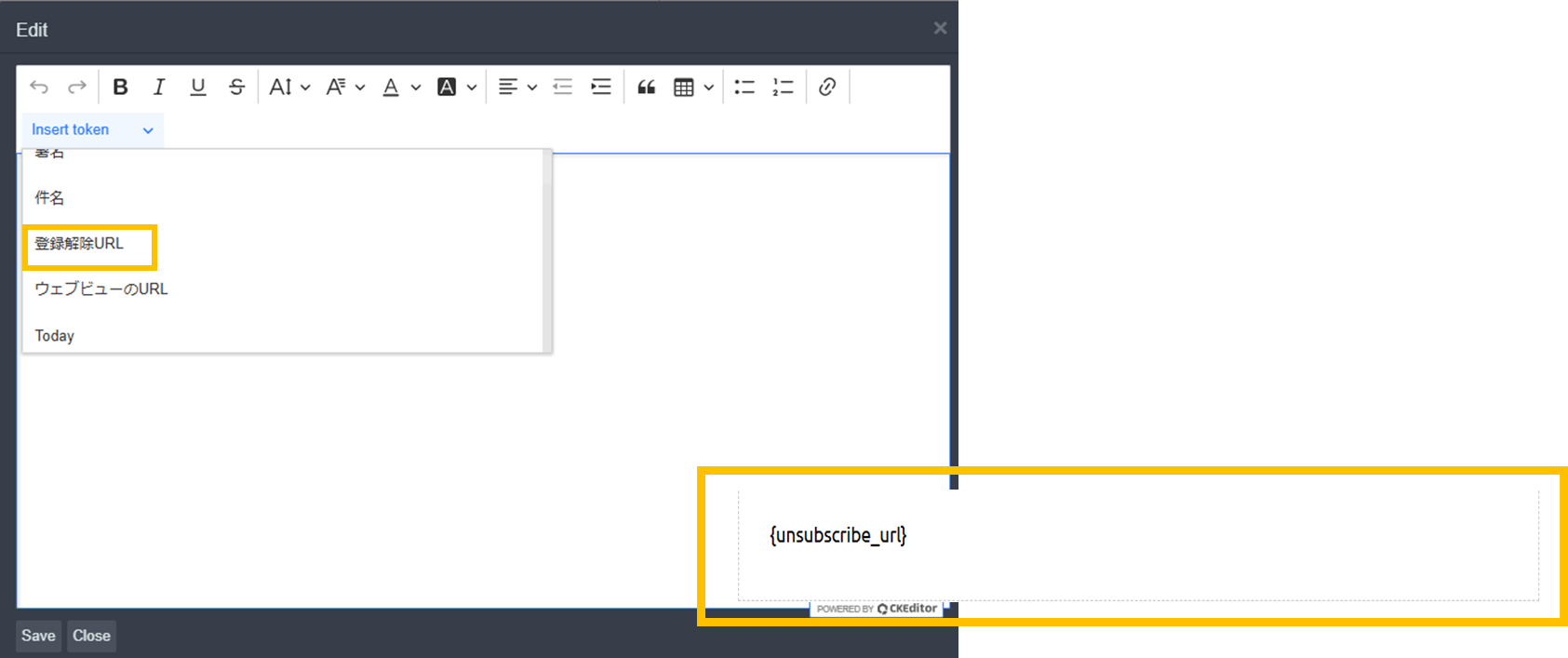Toggle Bold formatting

(120, 87)
